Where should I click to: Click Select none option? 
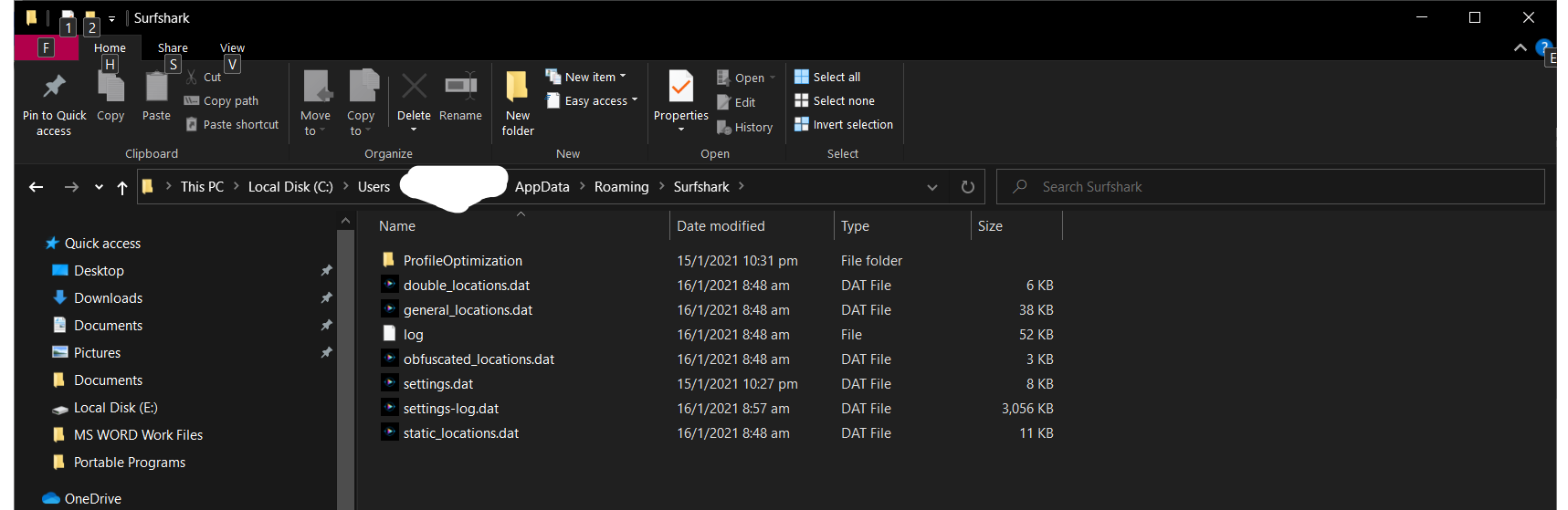pos(843,101)
